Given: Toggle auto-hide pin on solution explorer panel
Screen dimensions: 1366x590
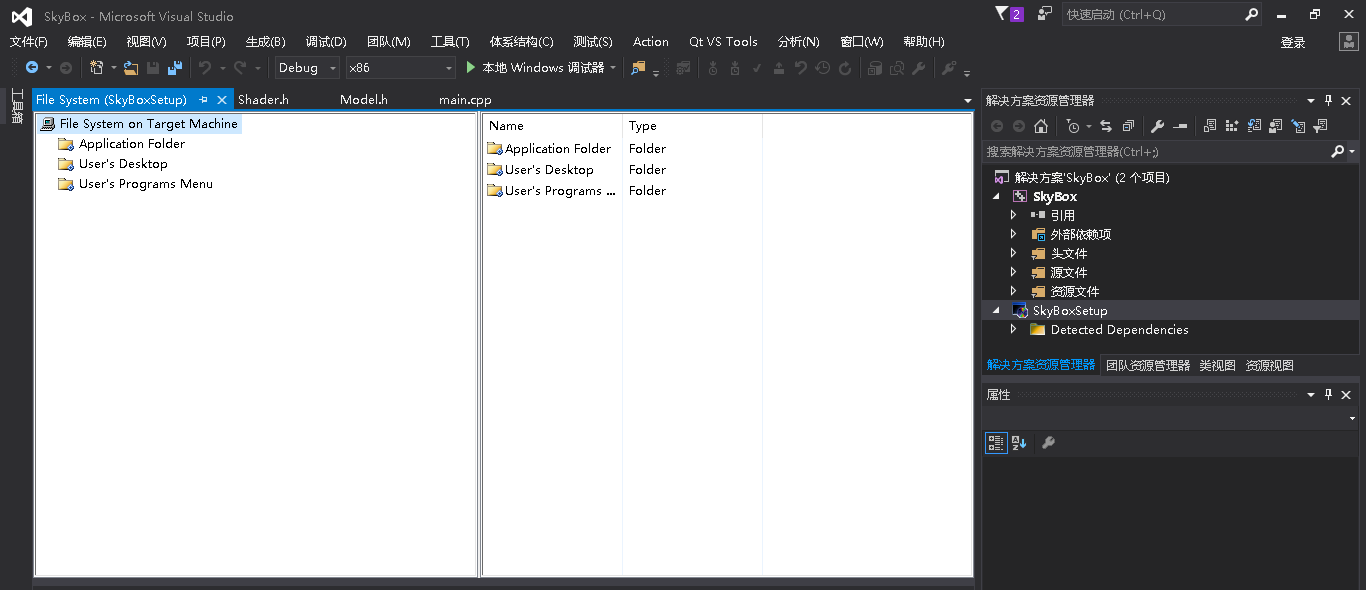Looking at the screenshot, I should [1329, 100].
